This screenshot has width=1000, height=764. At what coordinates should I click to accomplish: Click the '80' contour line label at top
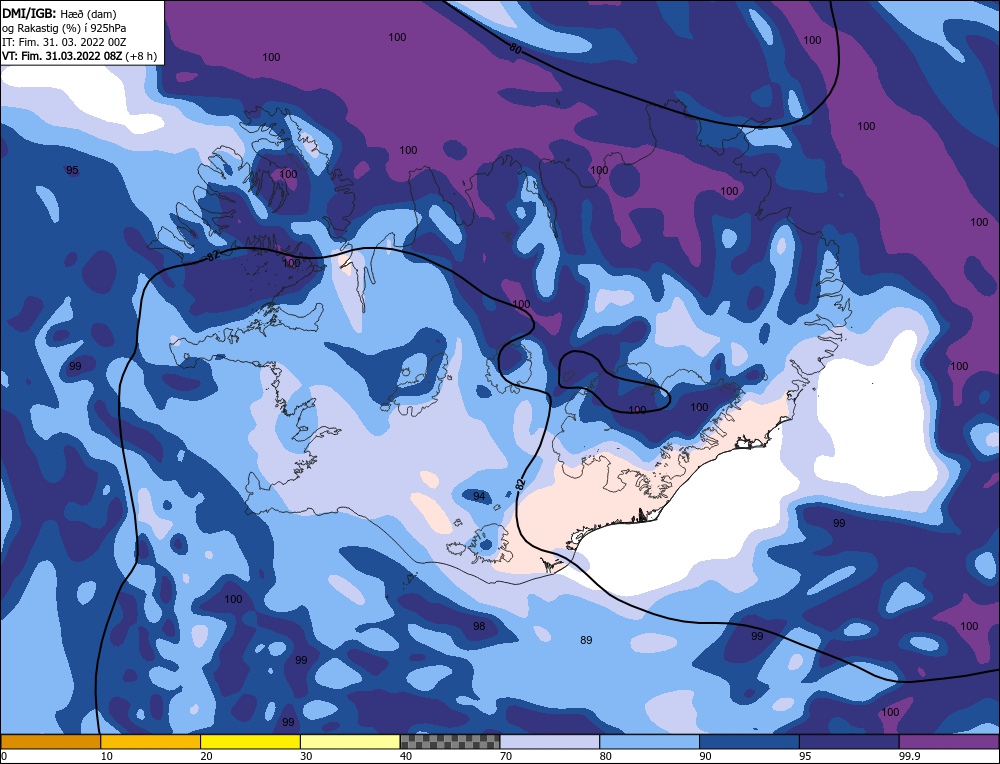[x=515, y=48]
